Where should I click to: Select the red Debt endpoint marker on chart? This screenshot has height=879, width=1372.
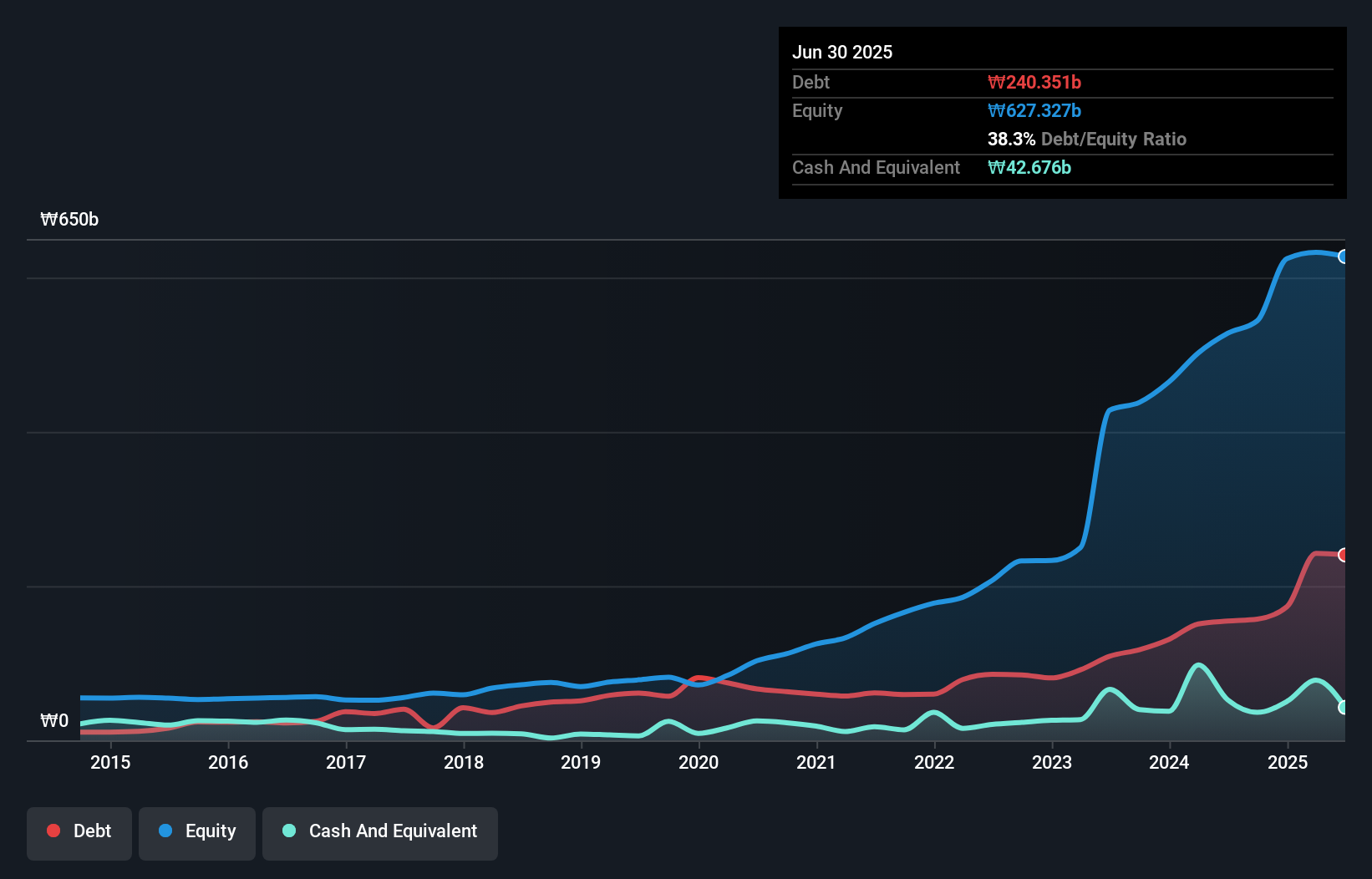click(x=1344, y=555)
